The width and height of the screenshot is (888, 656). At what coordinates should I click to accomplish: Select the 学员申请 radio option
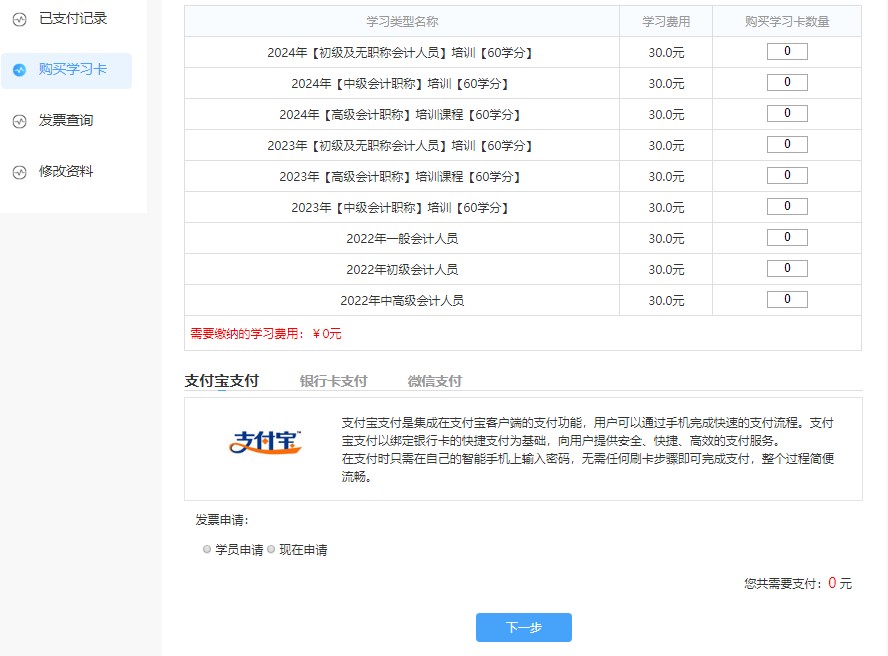pos(206,548)
